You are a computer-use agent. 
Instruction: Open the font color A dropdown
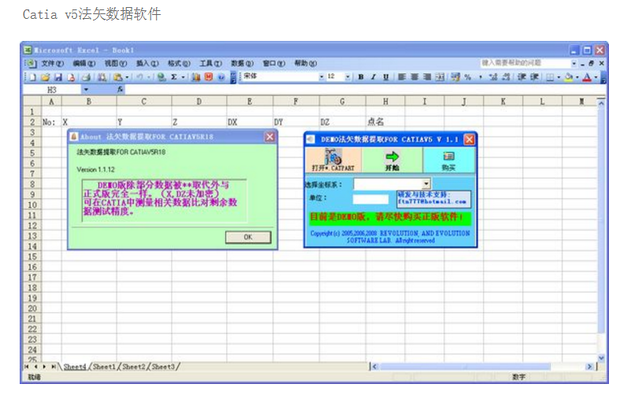[x=596, y=77]
